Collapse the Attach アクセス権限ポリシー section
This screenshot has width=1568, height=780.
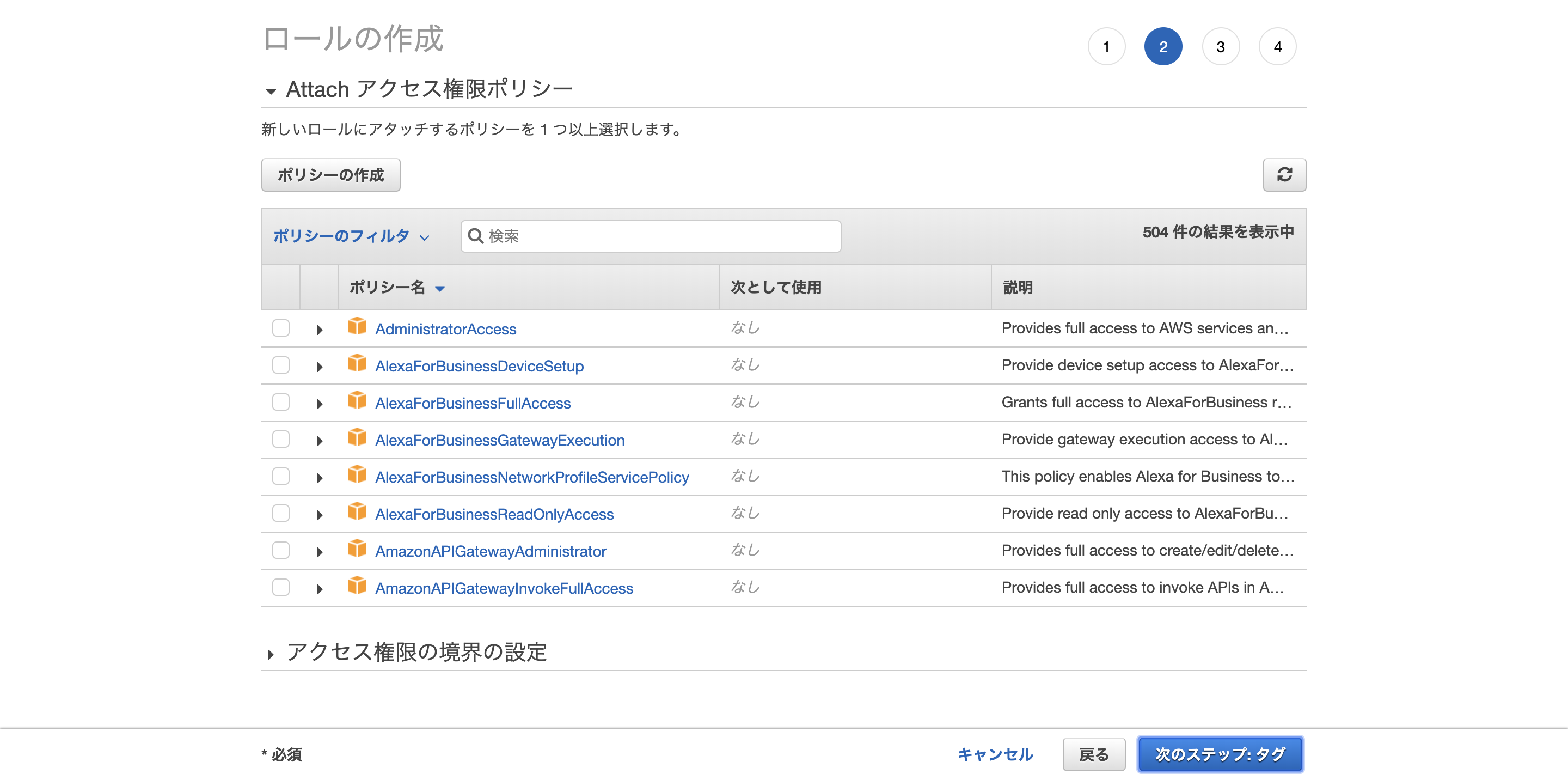click(271, 92)
